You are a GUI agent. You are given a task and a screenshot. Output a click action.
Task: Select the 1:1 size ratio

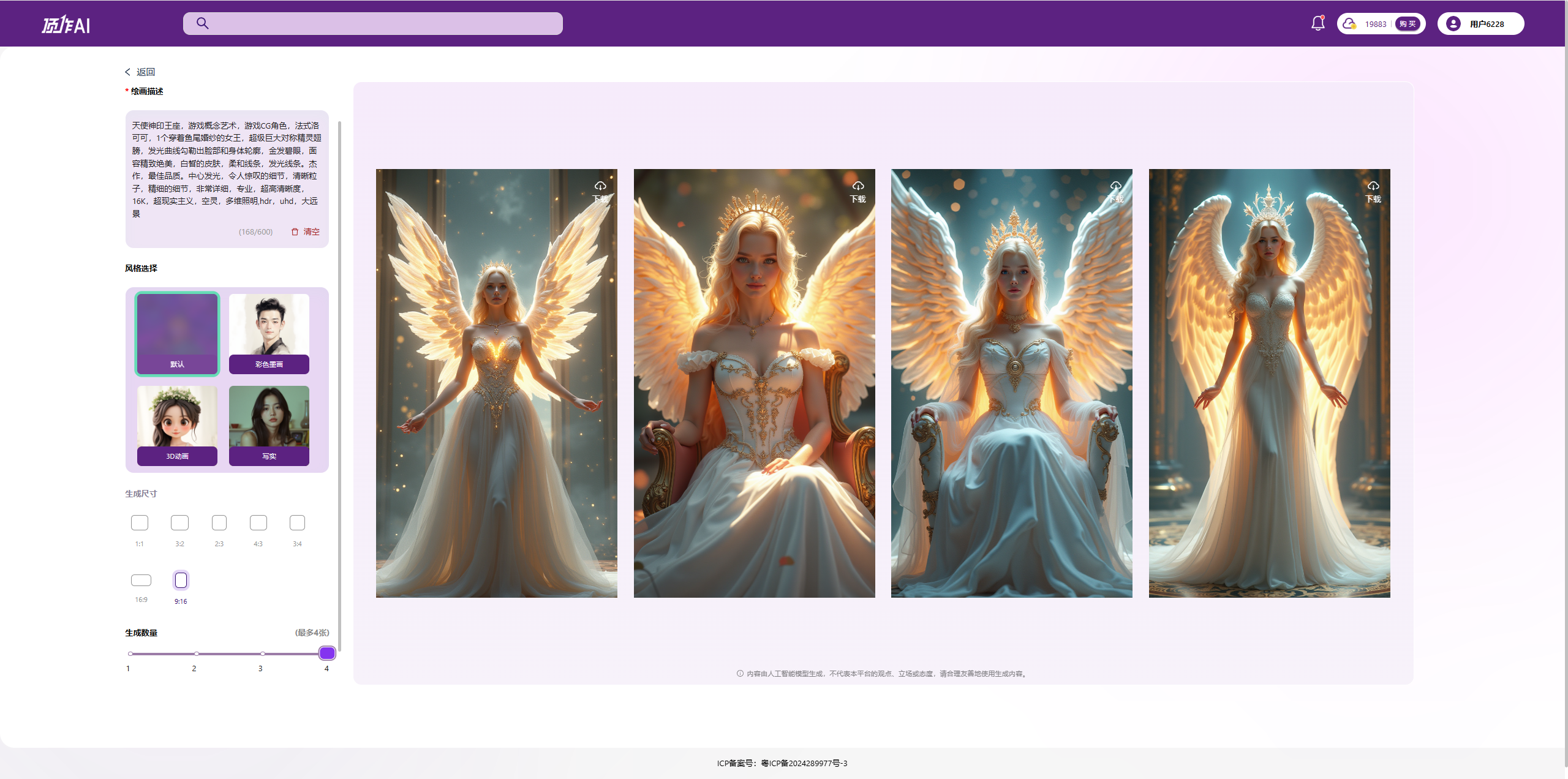[140, 523]
